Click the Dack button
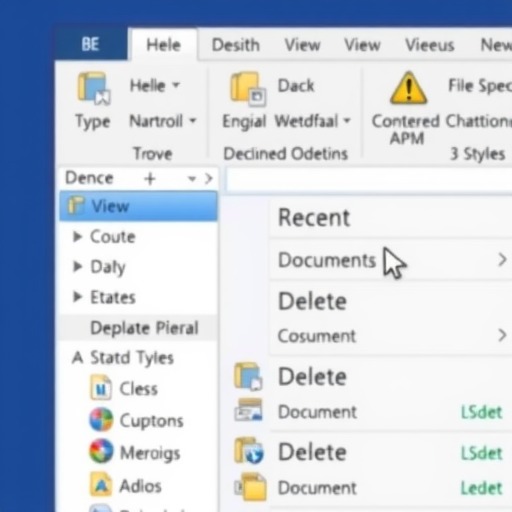Image resolution: width=512 pixels, height=512 pixels. point(296,86)
